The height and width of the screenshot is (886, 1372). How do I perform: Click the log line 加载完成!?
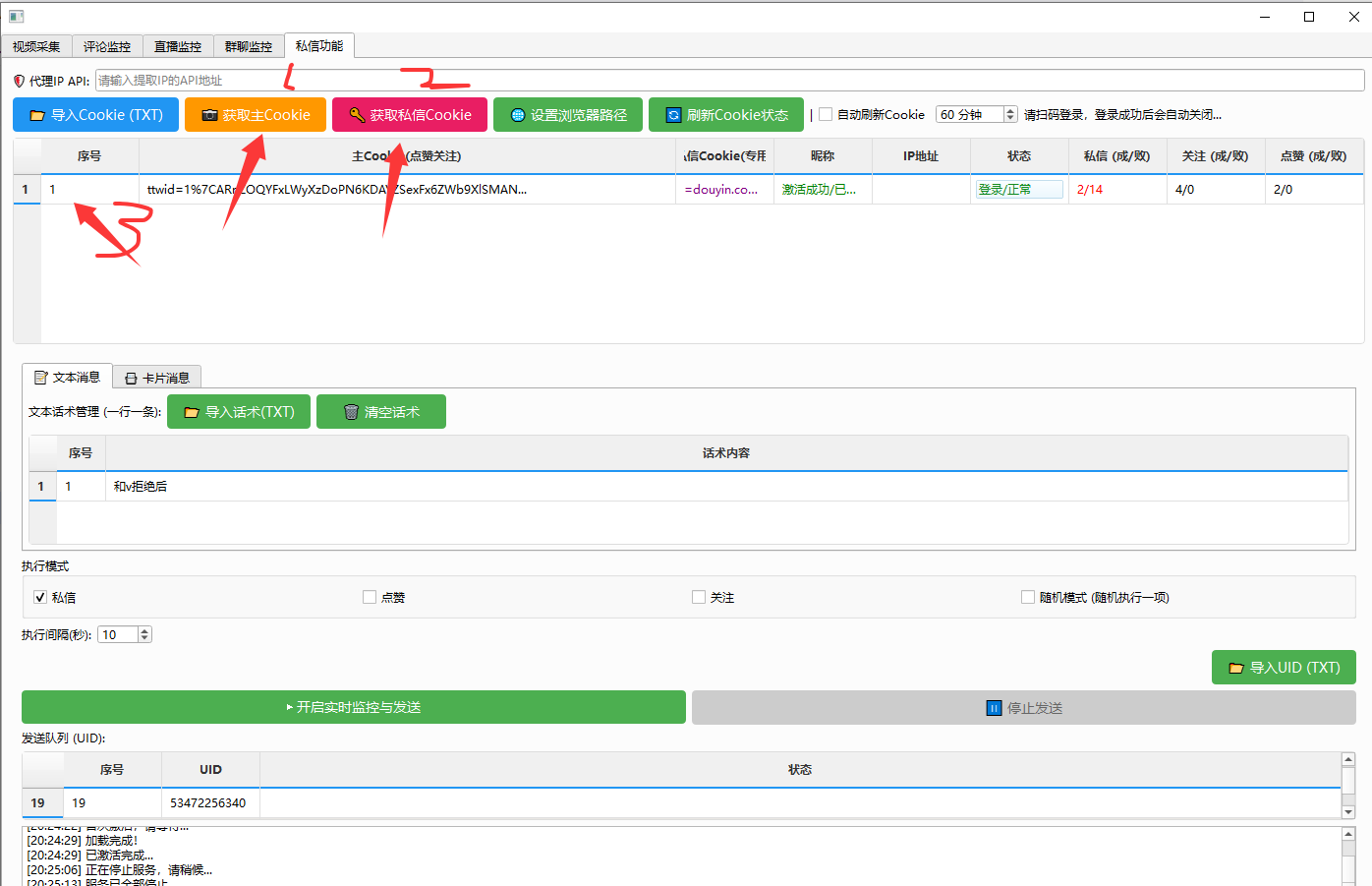(x=83, y=841)
